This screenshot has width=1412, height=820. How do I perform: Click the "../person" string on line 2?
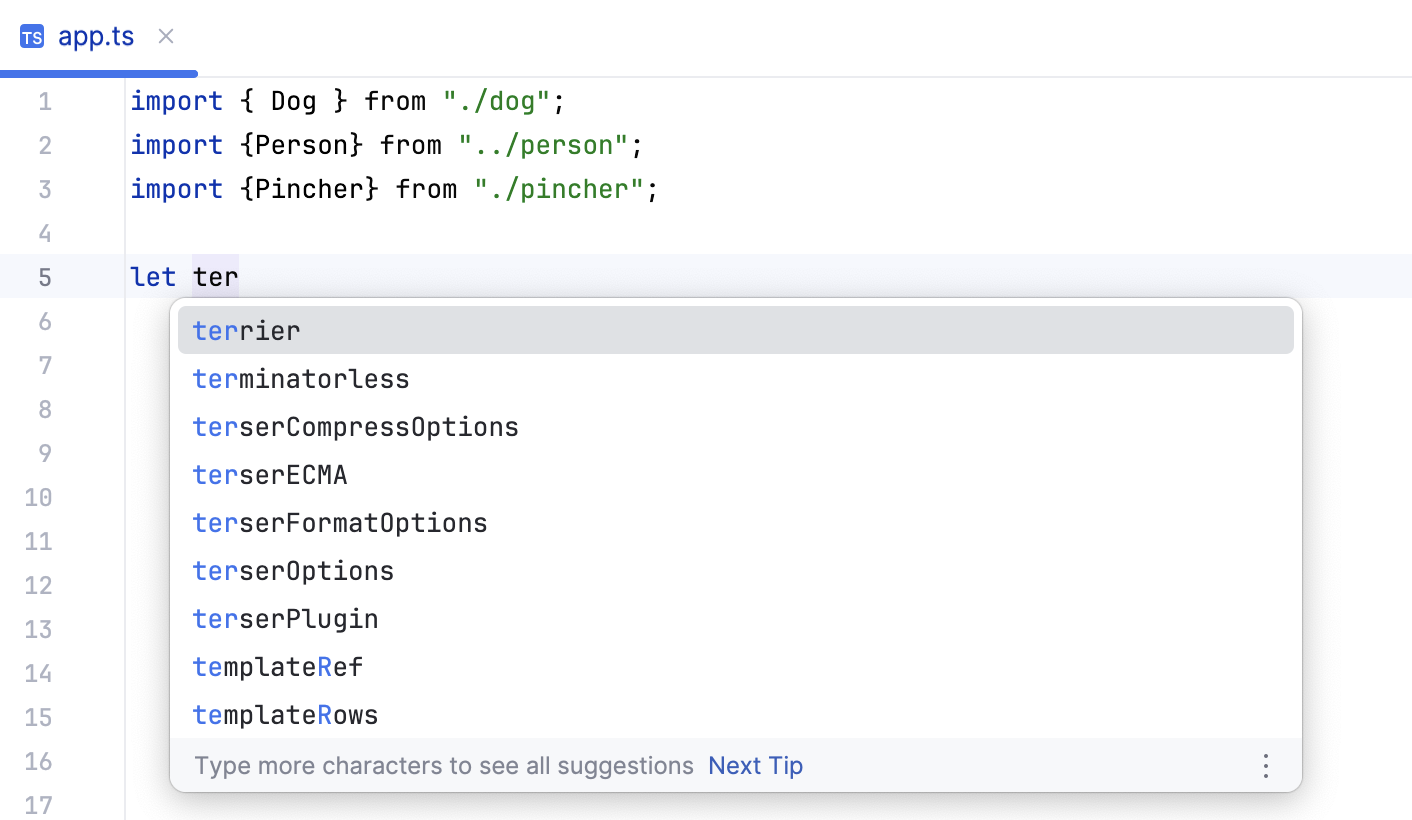click(x=543, y=146)
